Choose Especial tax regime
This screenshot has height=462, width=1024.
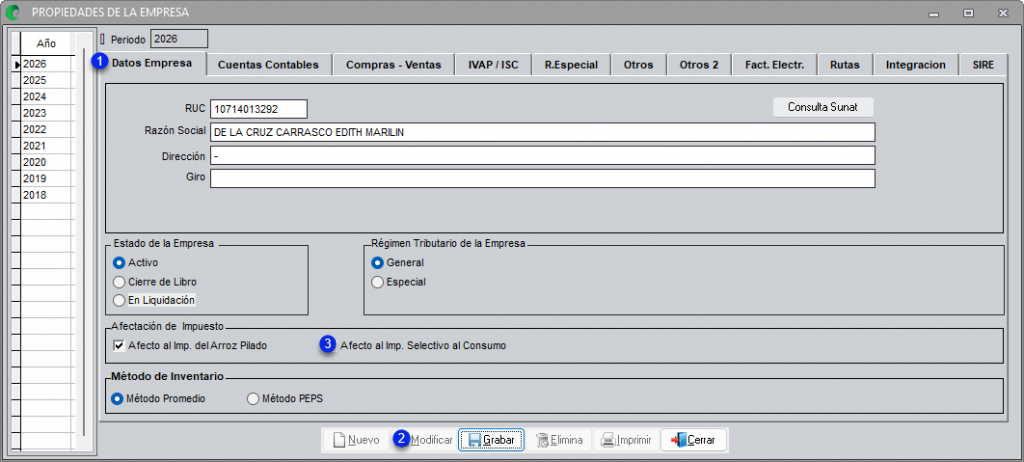click(377, 282)
